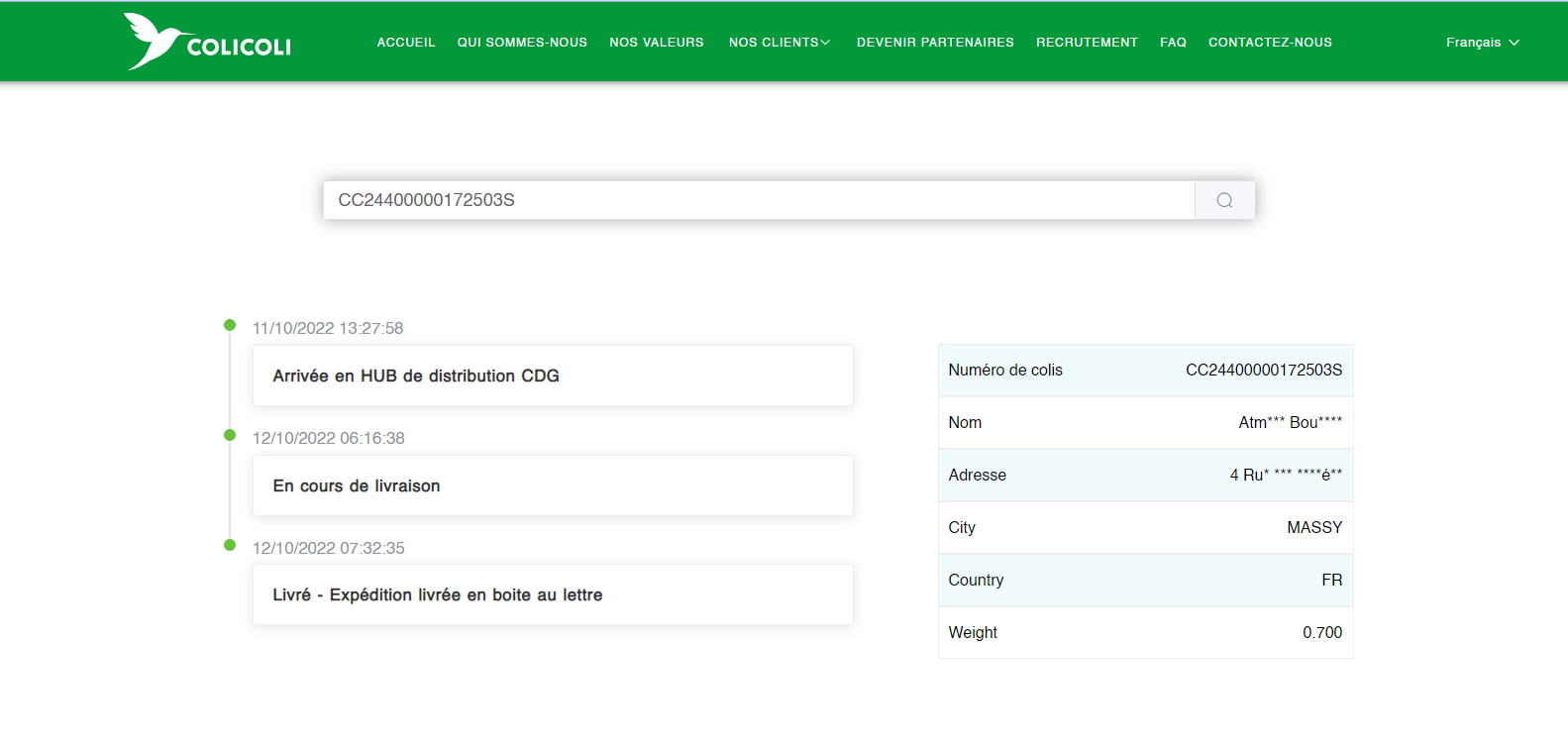
Task: Select the Arrivée en HUB de distribution card
Action: pyautogui.click(x=553, y=375)
